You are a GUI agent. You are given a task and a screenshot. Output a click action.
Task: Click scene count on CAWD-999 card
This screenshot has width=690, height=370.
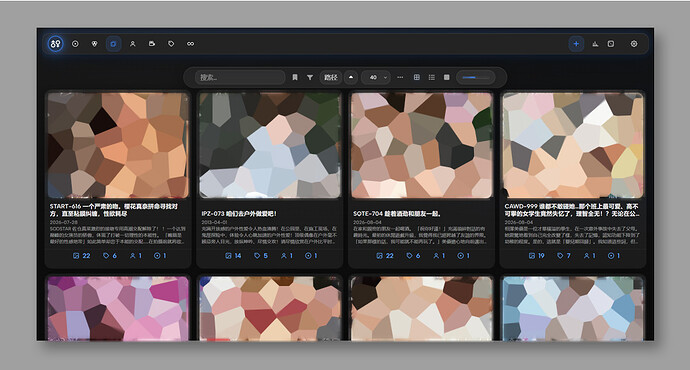click(614, 256)
